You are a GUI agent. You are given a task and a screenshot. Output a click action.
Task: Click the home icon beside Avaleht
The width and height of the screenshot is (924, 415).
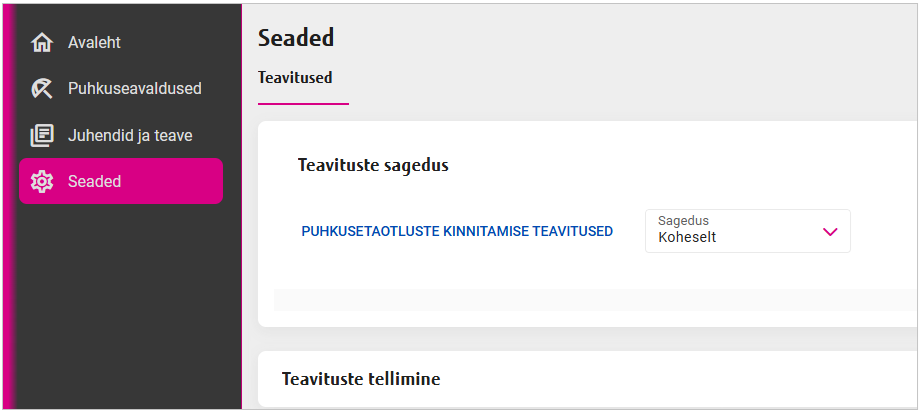(x=41, y=43)
